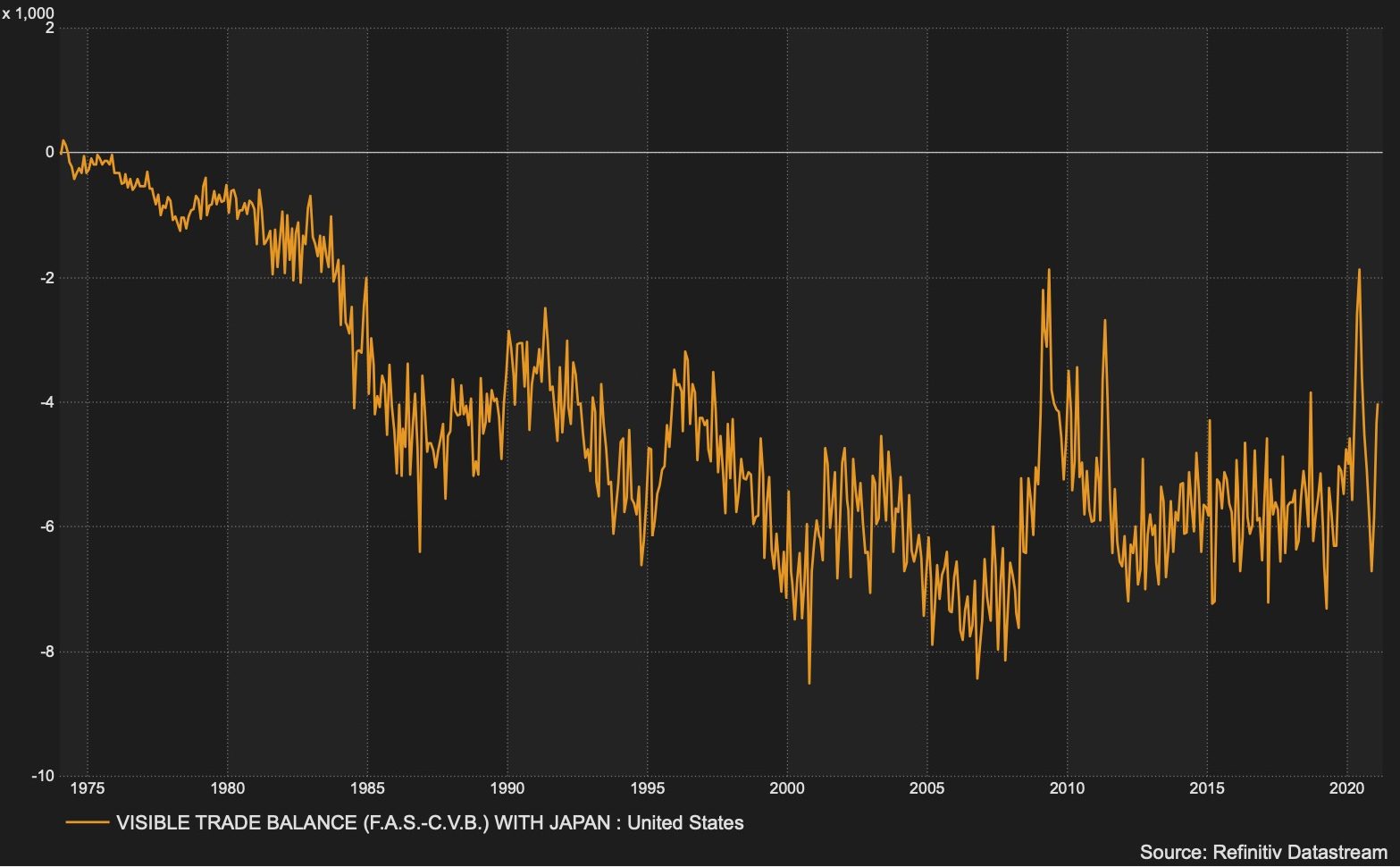The width and height of the screenshot is (1400, 867).
Task: Select the 2005 x-axis label
Action: click(926, 788)
